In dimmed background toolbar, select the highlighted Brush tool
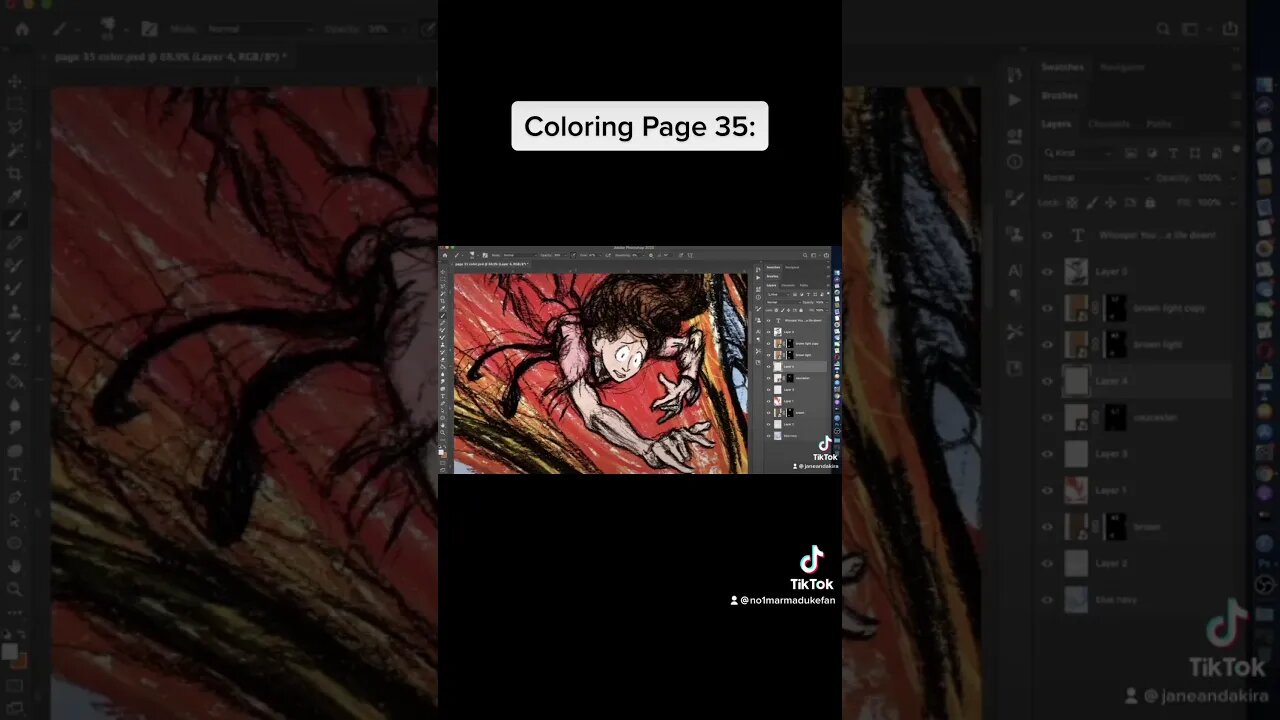The width and height of the screenshot is (1280, 720). (15, 220)
